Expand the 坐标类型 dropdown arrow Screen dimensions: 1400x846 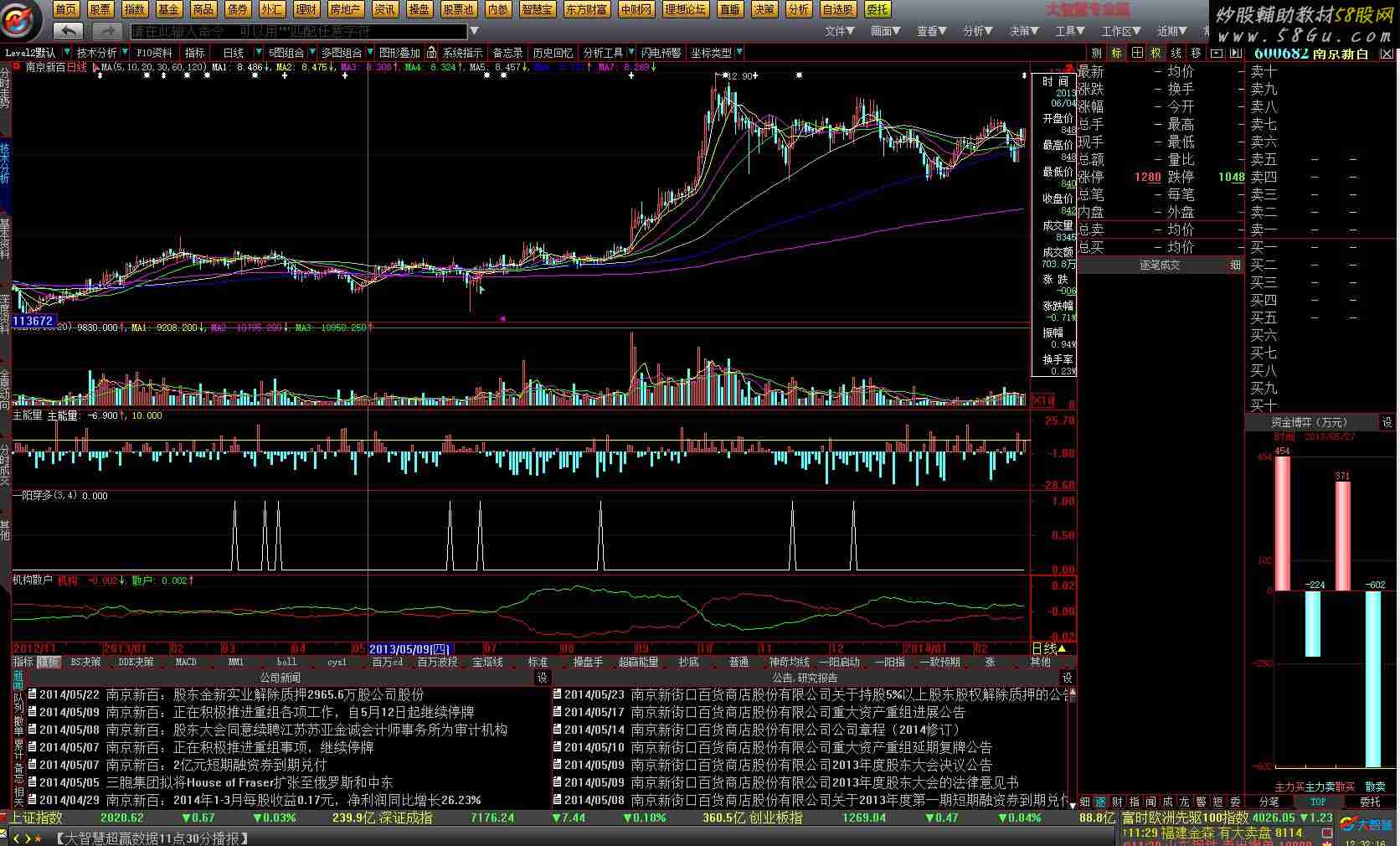(739, 53)
